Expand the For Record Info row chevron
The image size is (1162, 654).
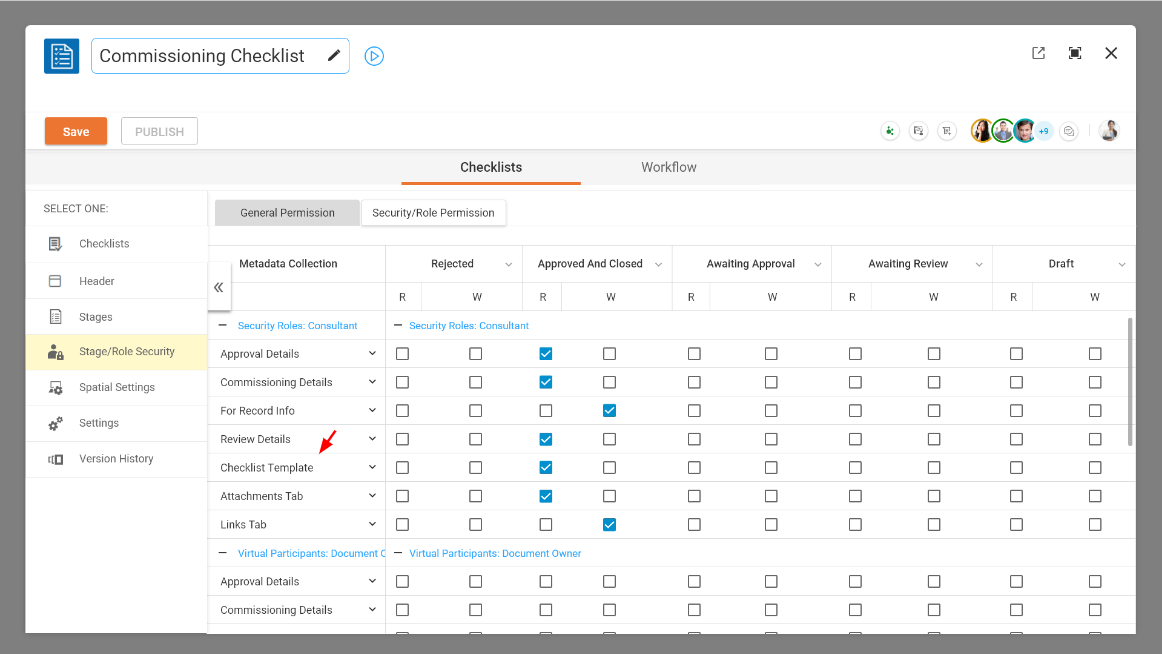tap(372, 410)
